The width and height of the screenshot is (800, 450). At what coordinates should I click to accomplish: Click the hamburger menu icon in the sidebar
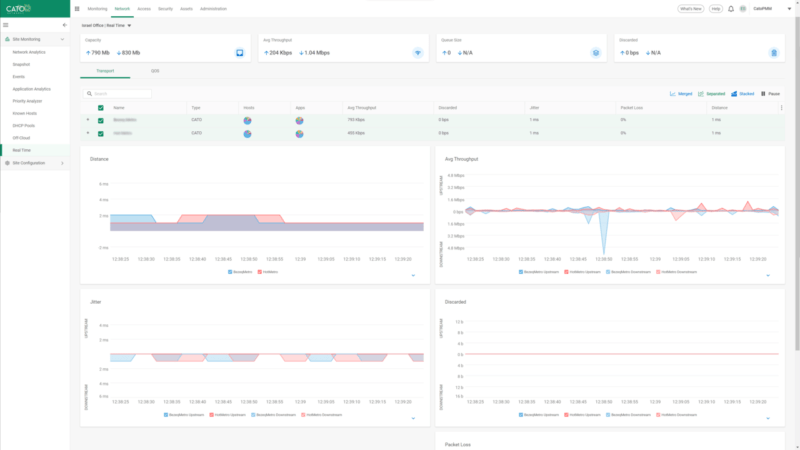coord(8,24)
